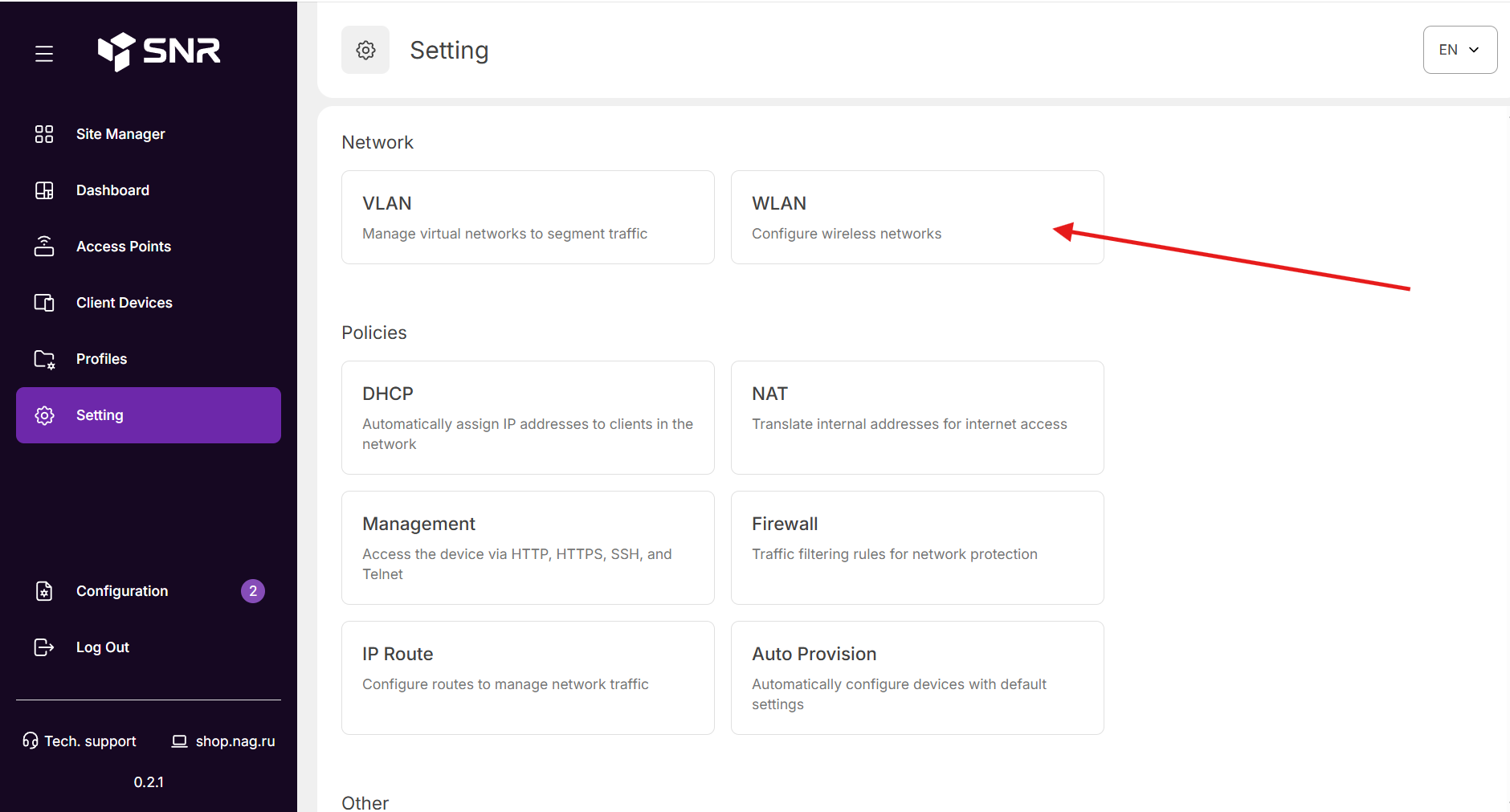Go to Dashboard in the sidebar
Image resolution: width=1510 pixels, height=812 pixels.
149,190
